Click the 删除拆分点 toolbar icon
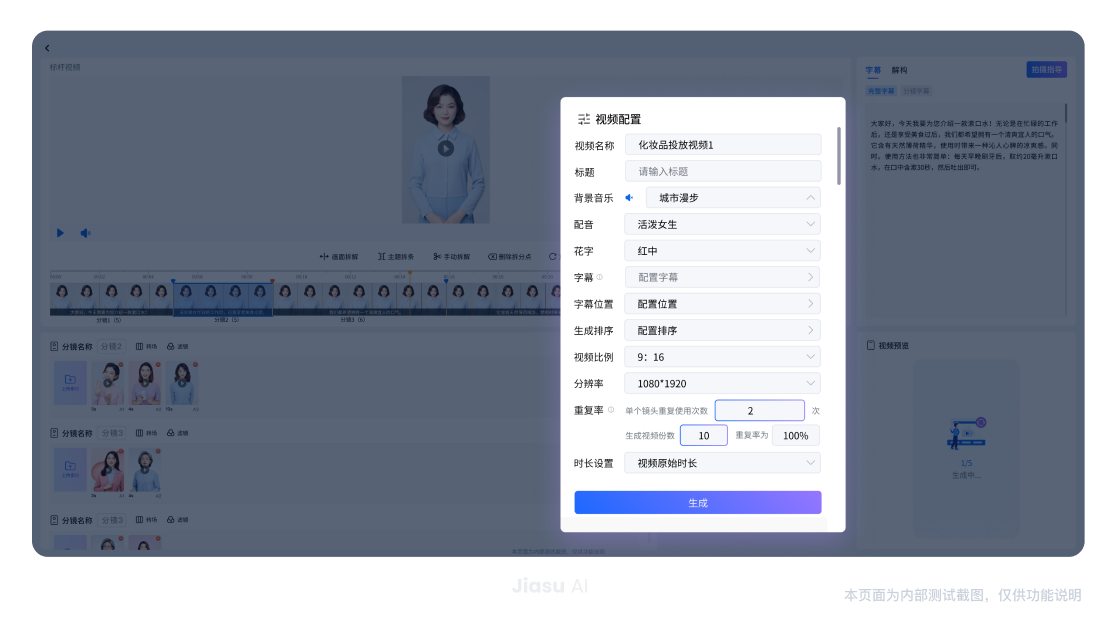Image resolution: width=1116 pixels, height=624 pixels. 493,257
